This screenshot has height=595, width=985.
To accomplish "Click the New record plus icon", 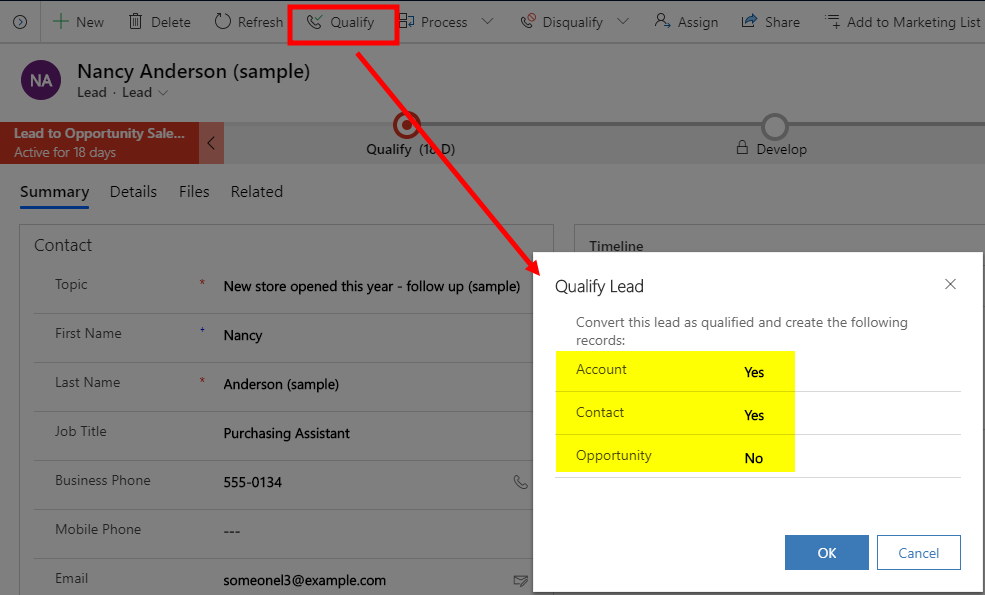I will [61, 22].
